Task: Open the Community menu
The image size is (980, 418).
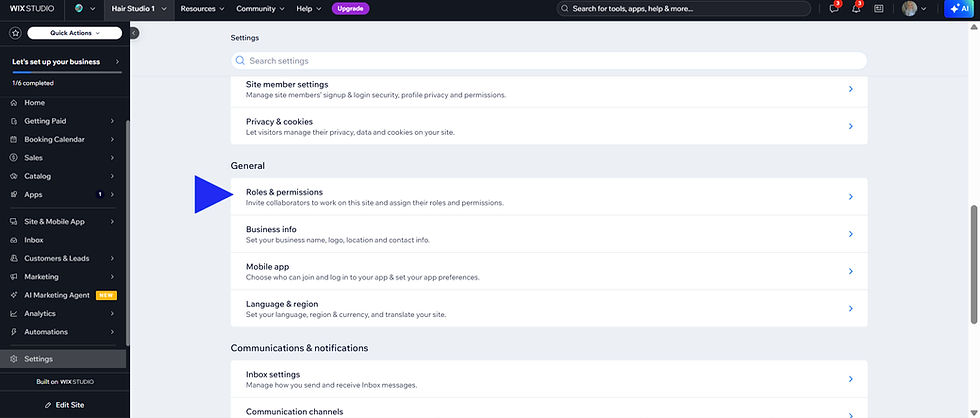Action: (x=260, y=9)
